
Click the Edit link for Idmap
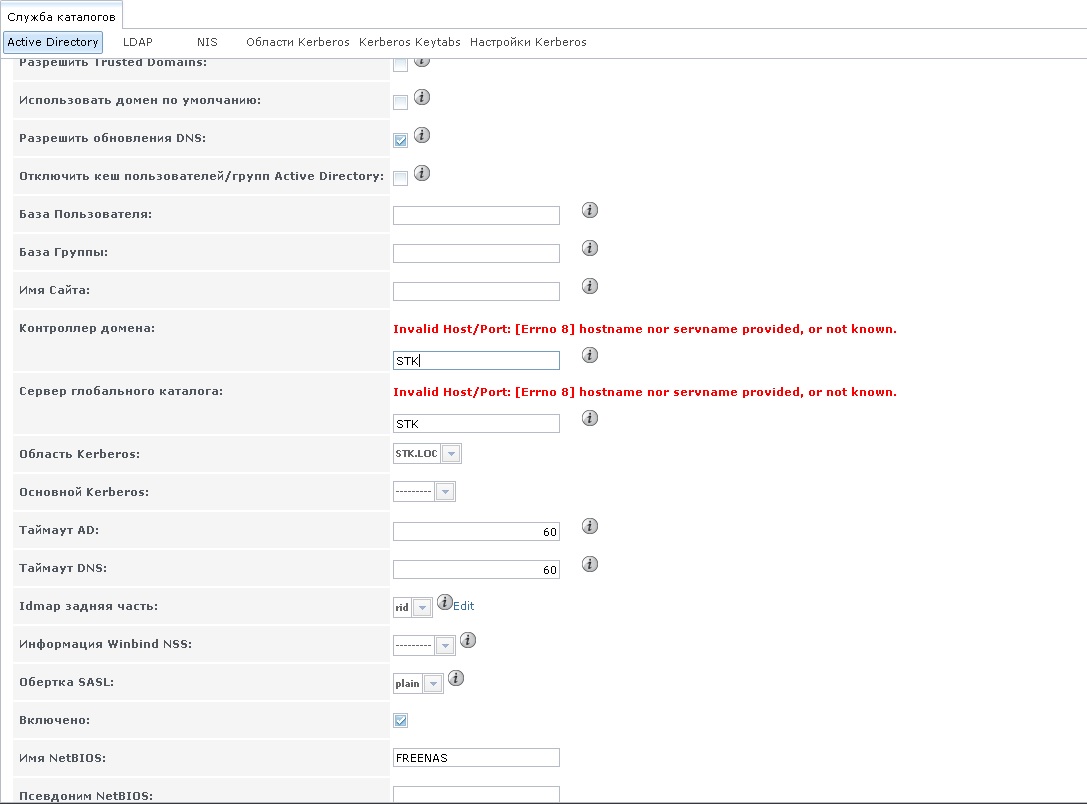pos(463,606)
